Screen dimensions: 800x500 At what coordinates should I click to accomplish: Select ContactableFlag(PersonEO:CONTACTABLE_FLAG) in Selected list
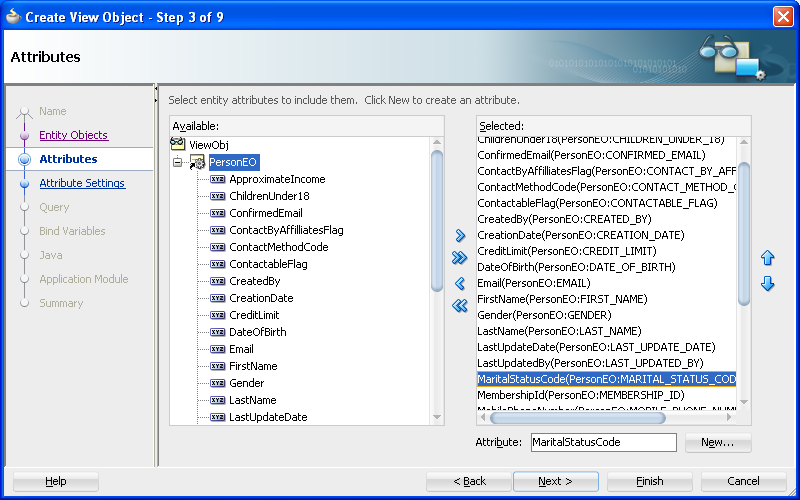tap(606, 203)
